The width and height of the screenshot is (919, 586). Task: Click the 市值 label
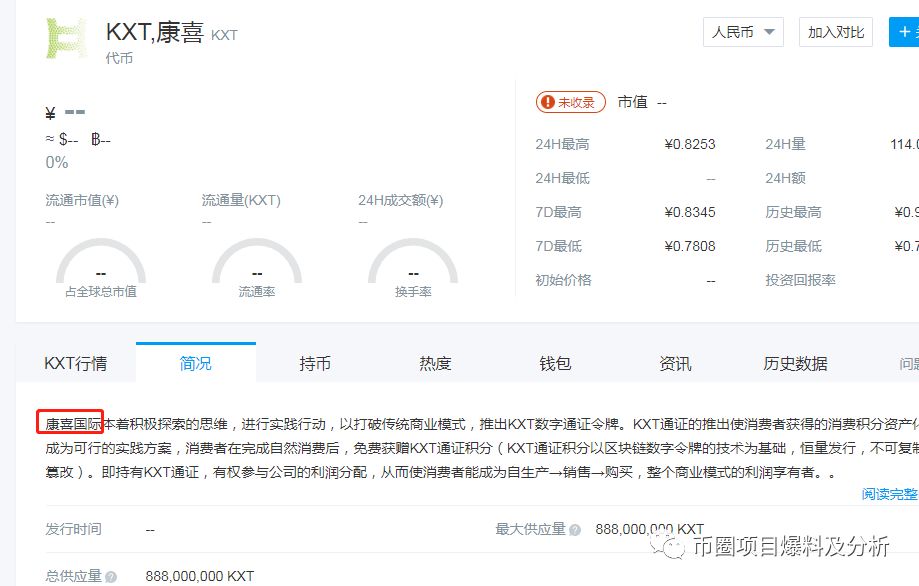632,102
